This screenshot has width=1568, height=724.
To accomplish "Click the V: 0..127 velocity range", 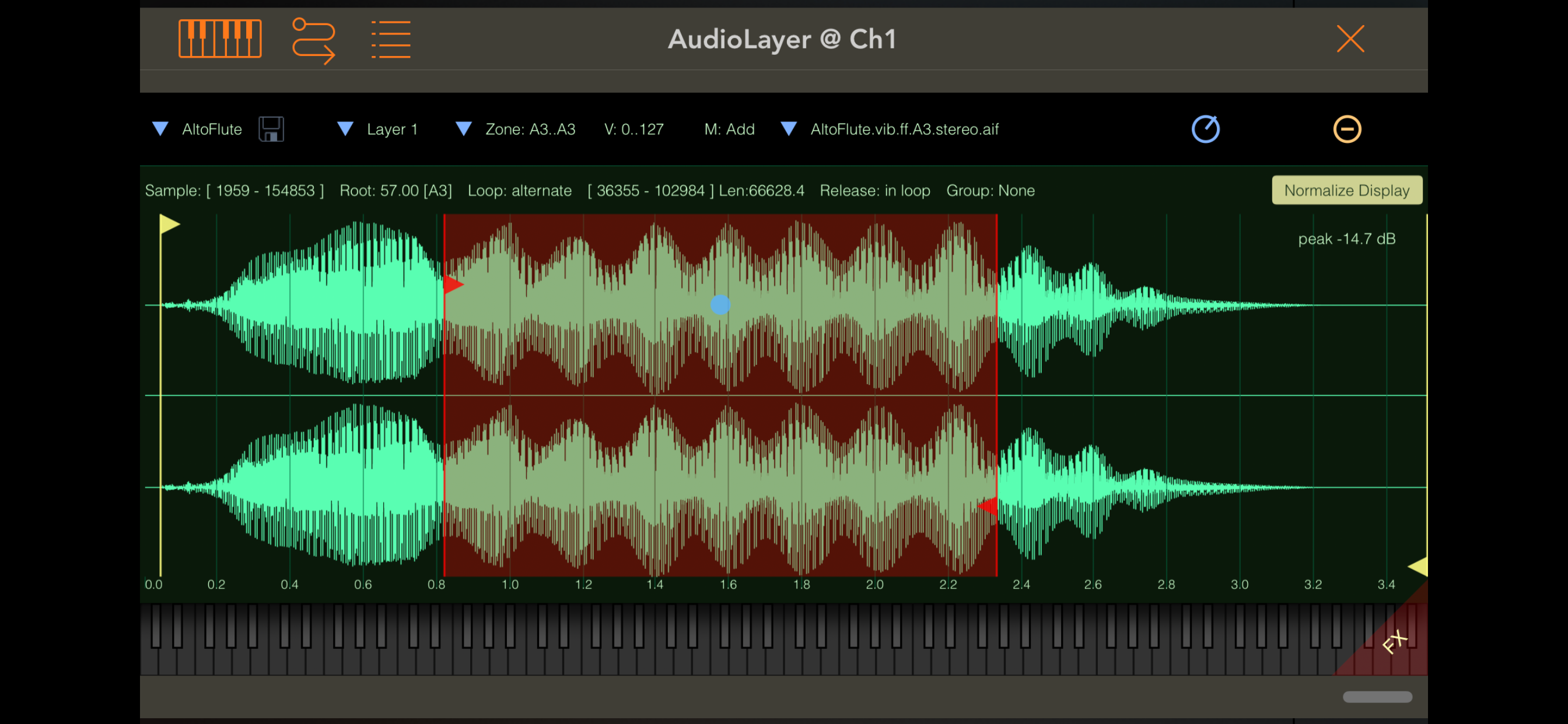I will point(633,129).
